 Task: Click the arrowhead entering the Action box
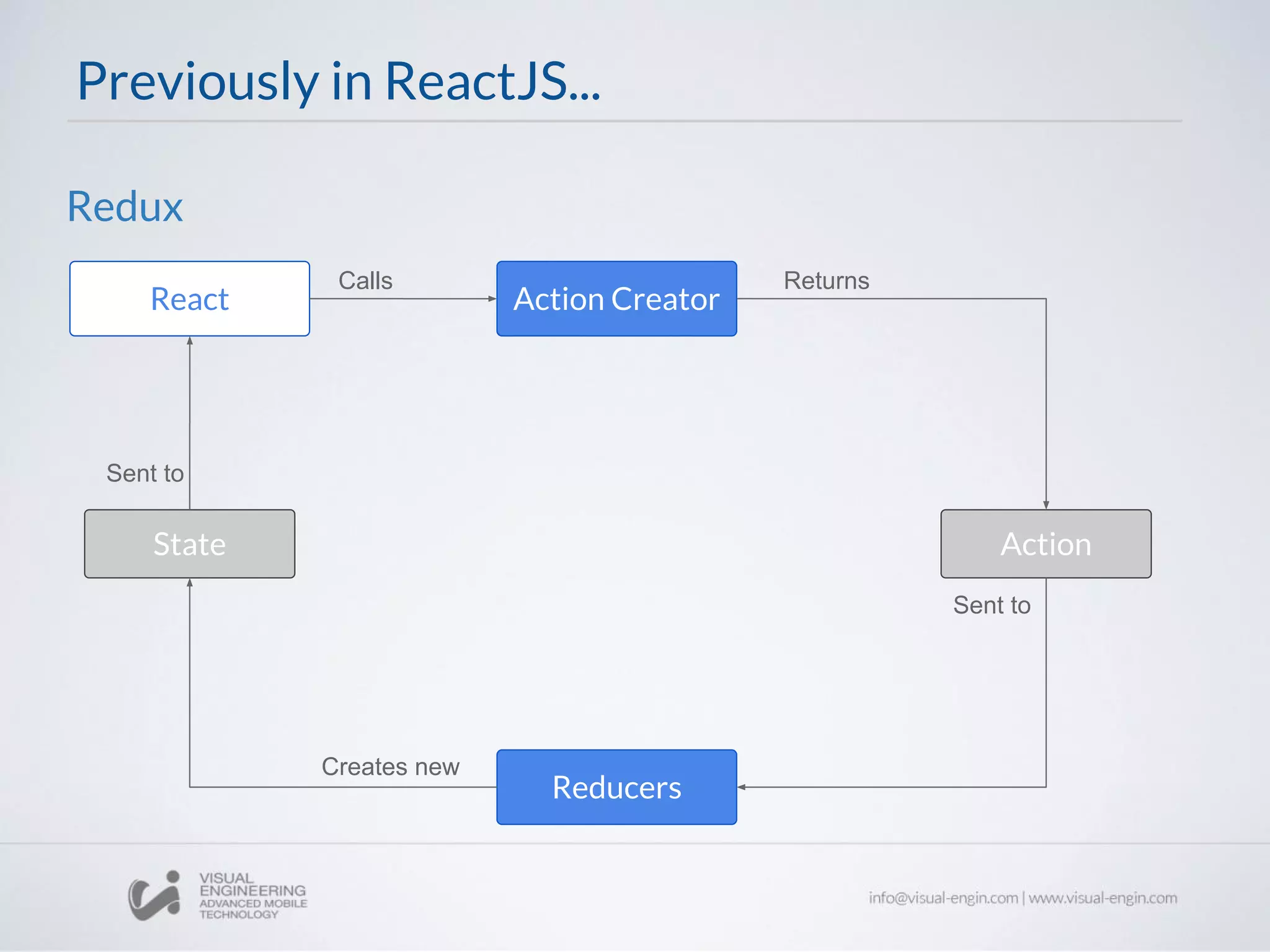coord(1046,505)
